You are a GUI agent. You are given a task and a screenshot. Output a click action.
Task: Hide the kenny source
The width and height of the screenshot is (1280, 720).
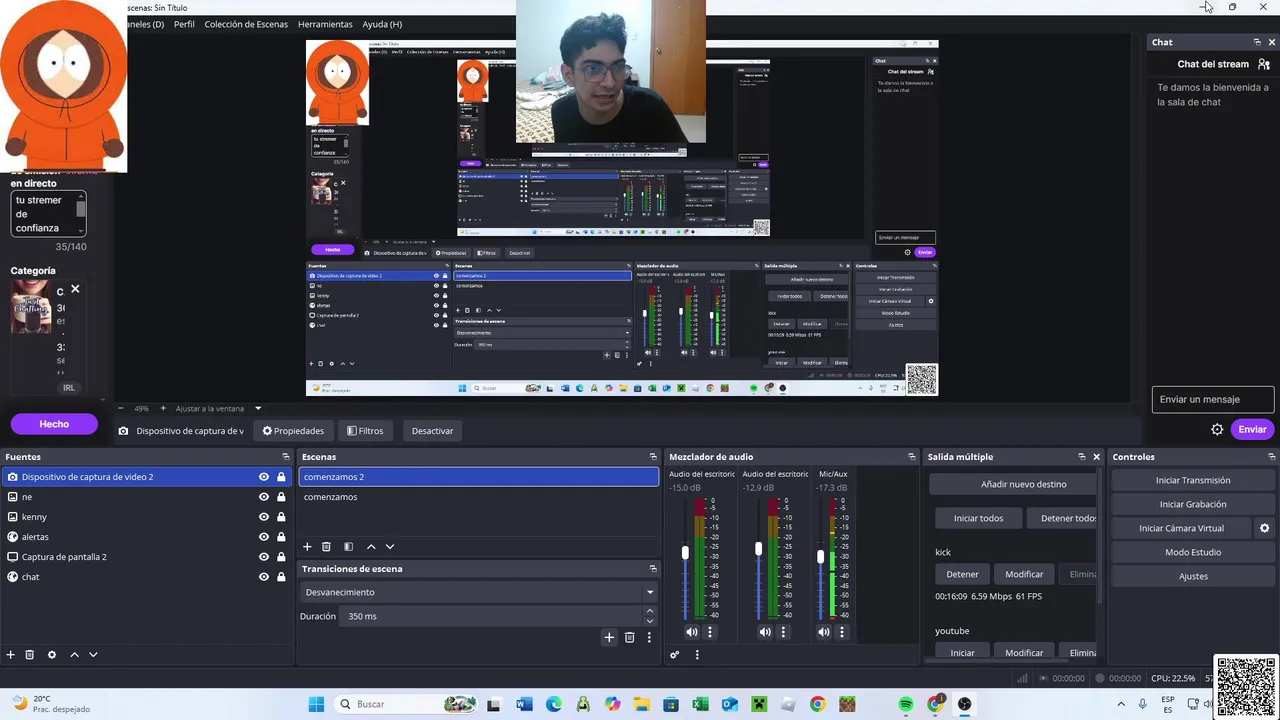tap(264, 517)
